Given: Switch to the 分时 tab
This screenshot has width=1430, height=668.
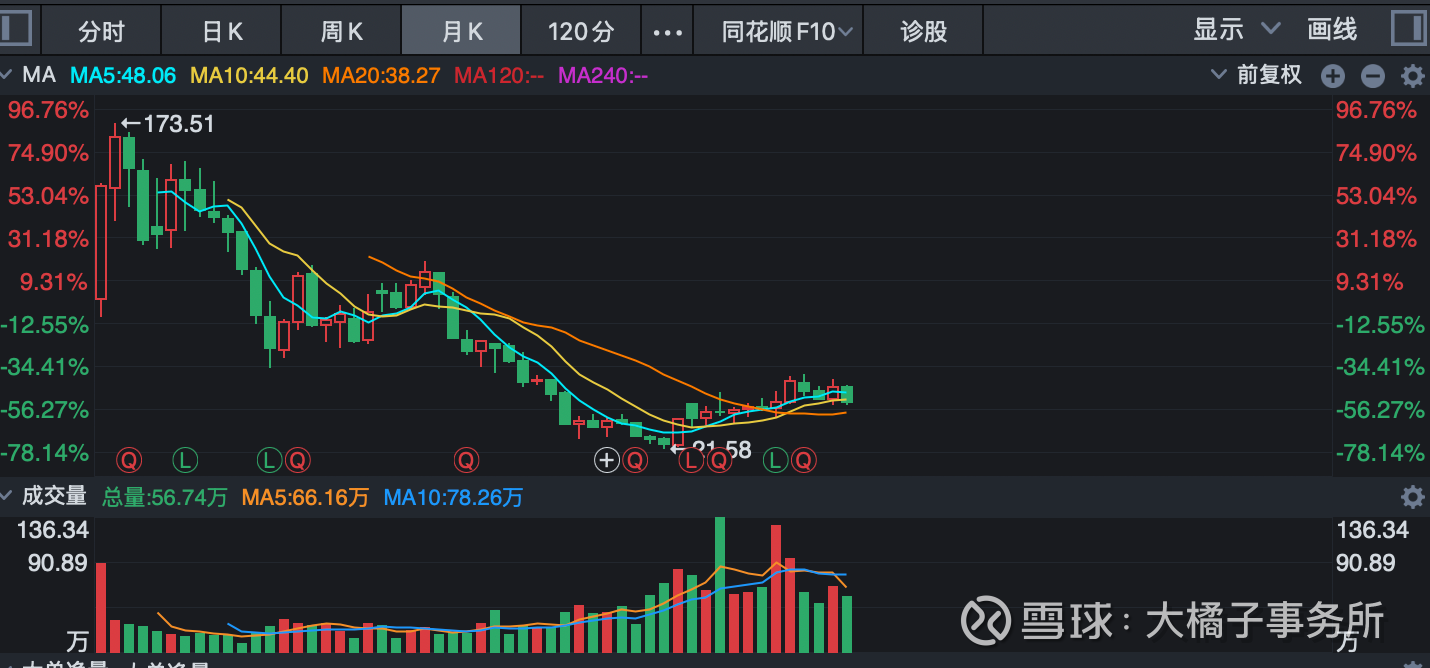Looking at the screenshot, I should tap(101, 31).
